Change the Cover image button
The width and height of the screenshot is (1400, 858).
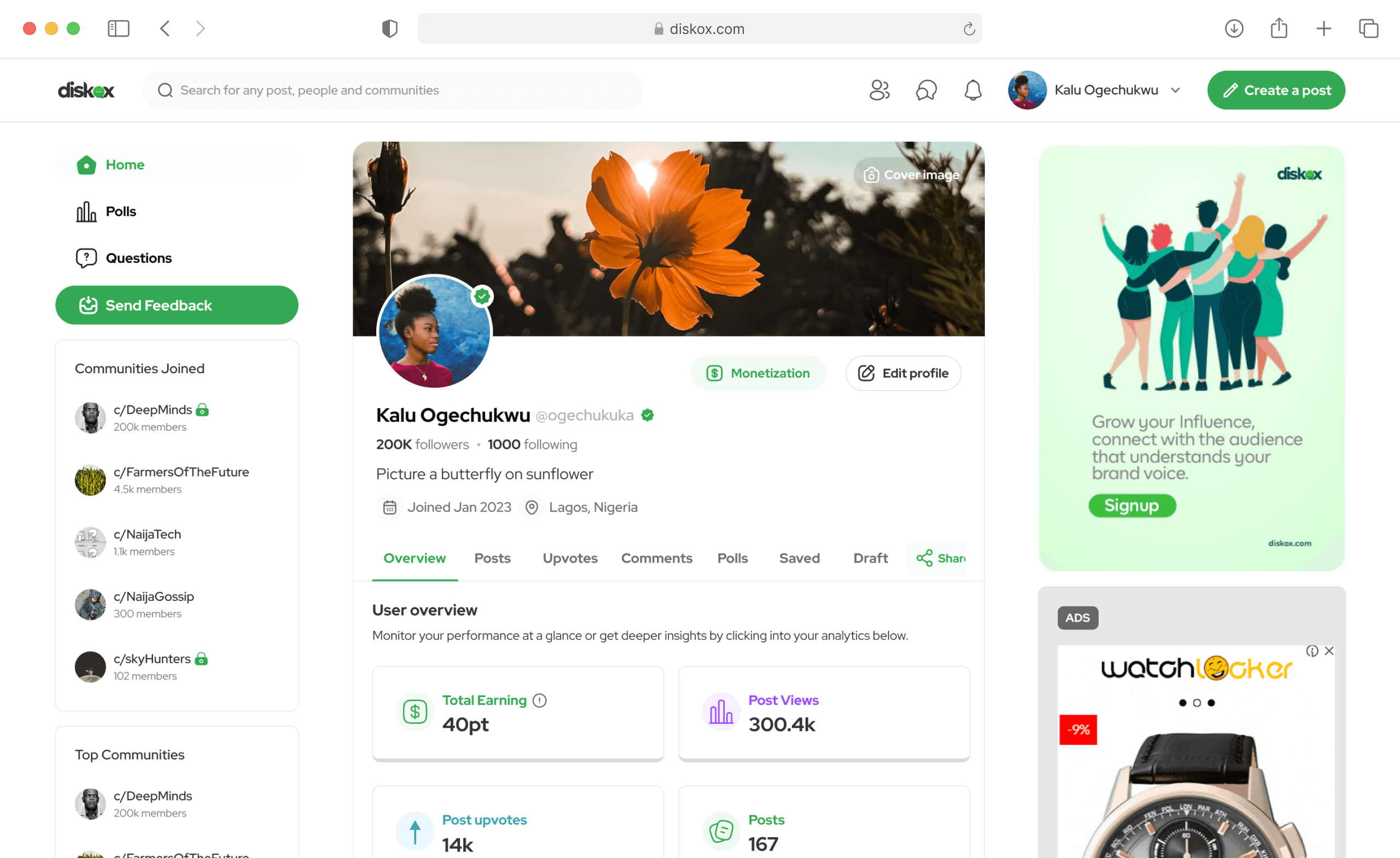911,175
